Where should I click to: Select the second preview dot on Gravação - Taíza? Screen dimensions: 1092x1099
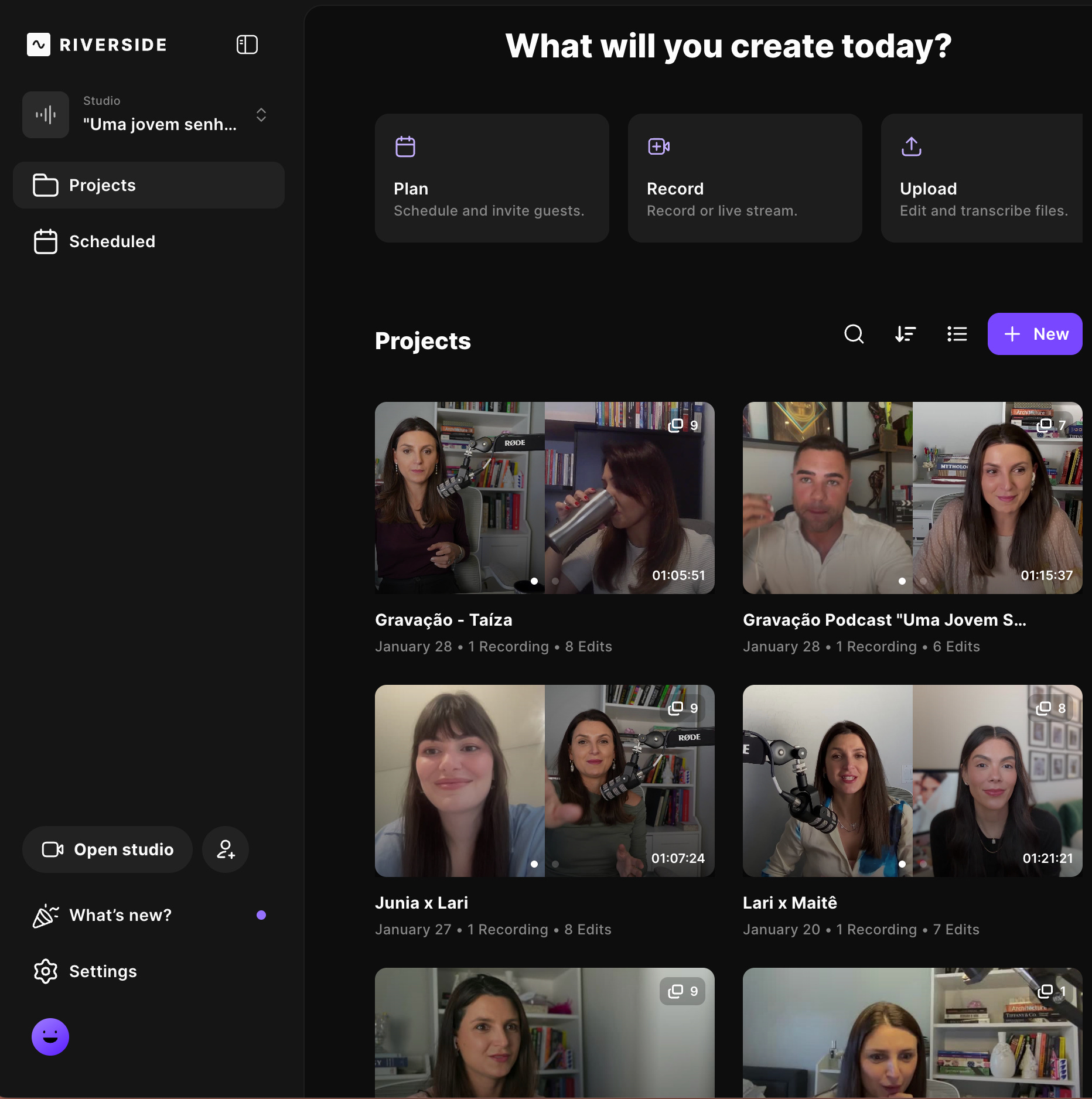click(555, 581)
